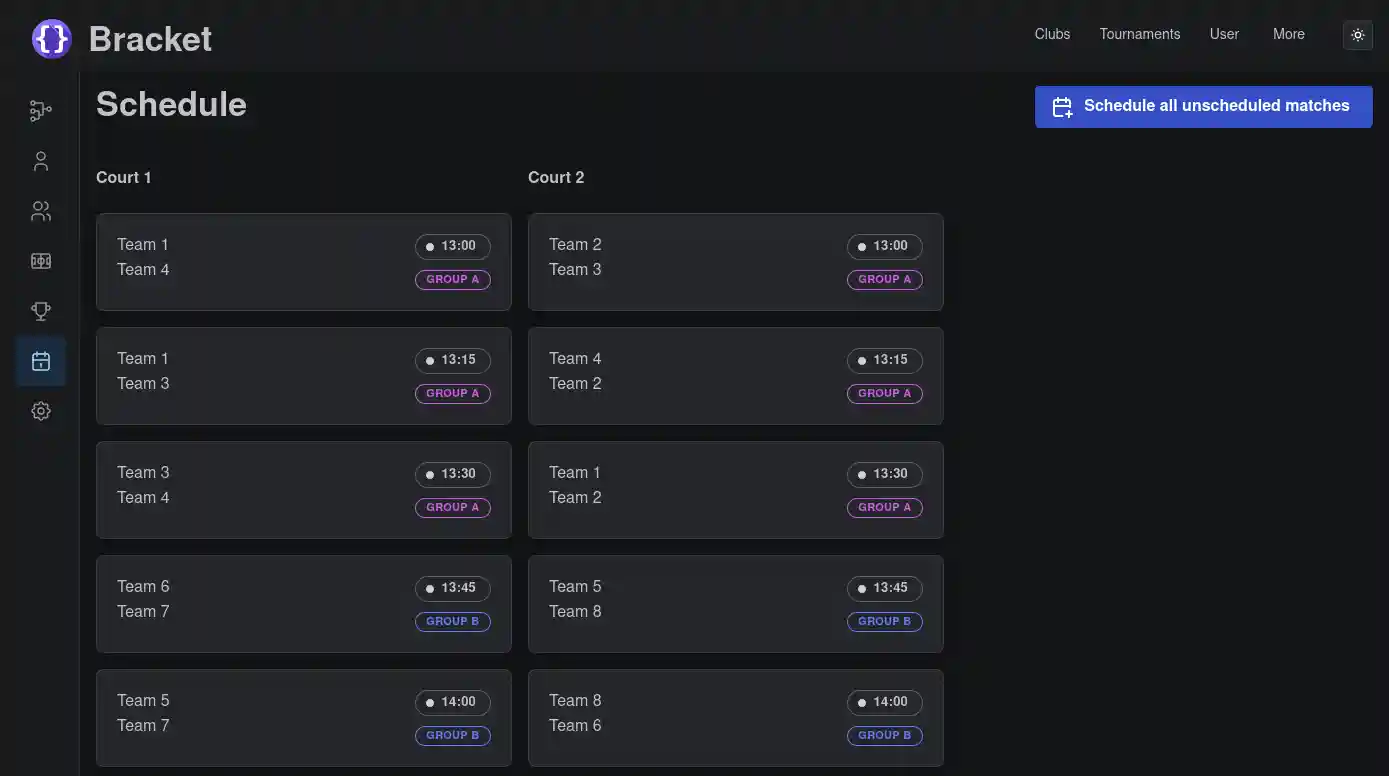Click the 13:30 time badge on Court 1
This screenshot has width=1389, height=776.
(452, 474)
